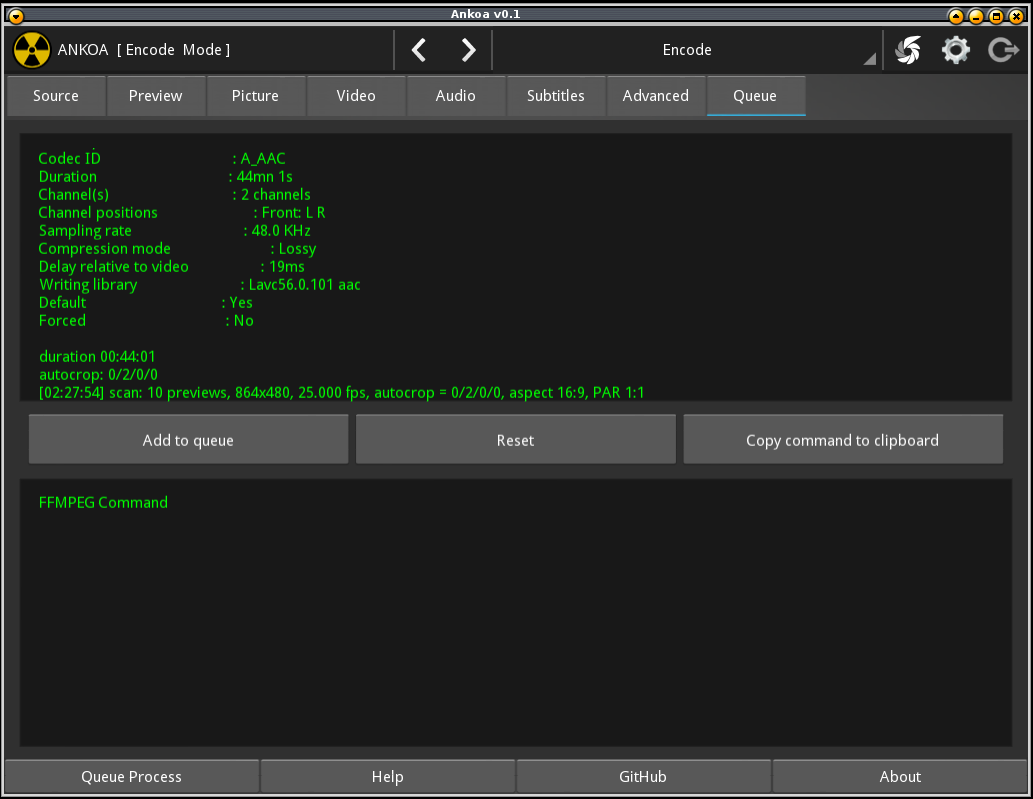This screenshot has width=1033, height=799.
Task: Go forward with the right arrow
Action: coord(468,50)
